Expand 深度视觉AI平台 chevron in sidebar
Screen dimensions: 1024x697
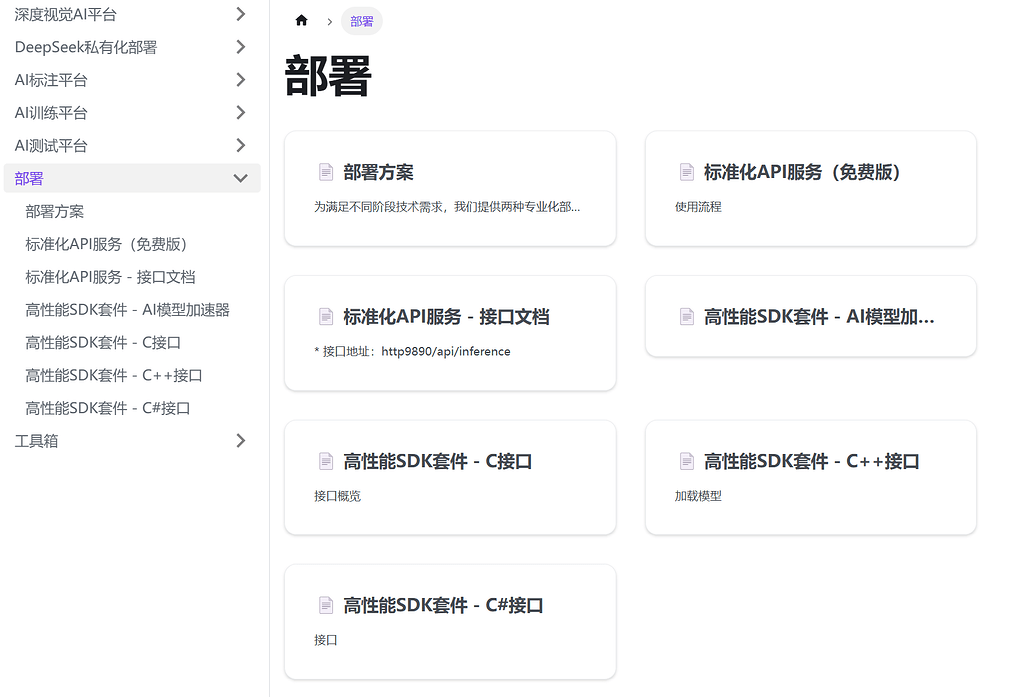(x=240, y=14)
